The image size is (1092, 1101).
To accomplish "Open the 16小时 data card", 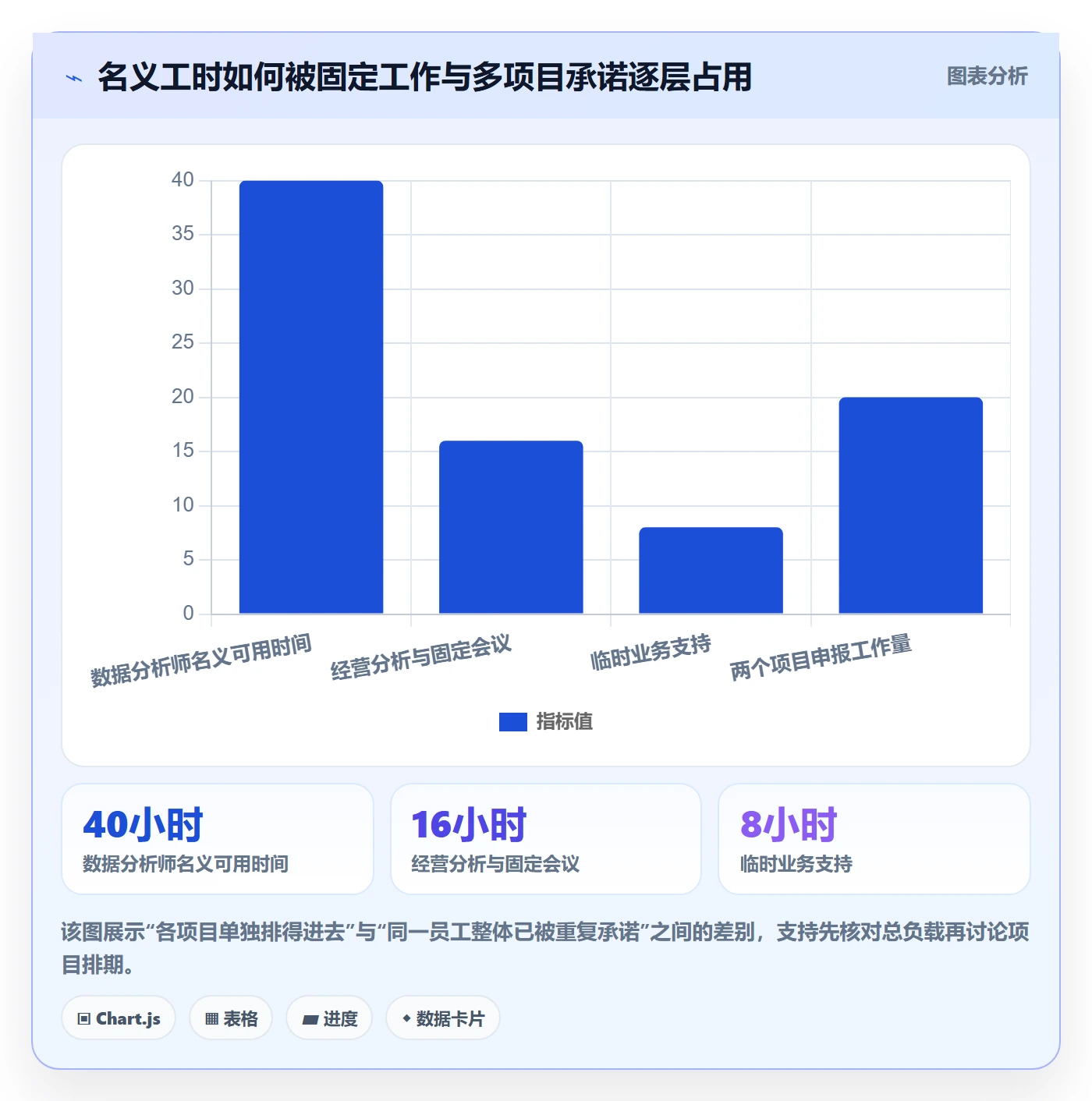I will tap(546, 839).
